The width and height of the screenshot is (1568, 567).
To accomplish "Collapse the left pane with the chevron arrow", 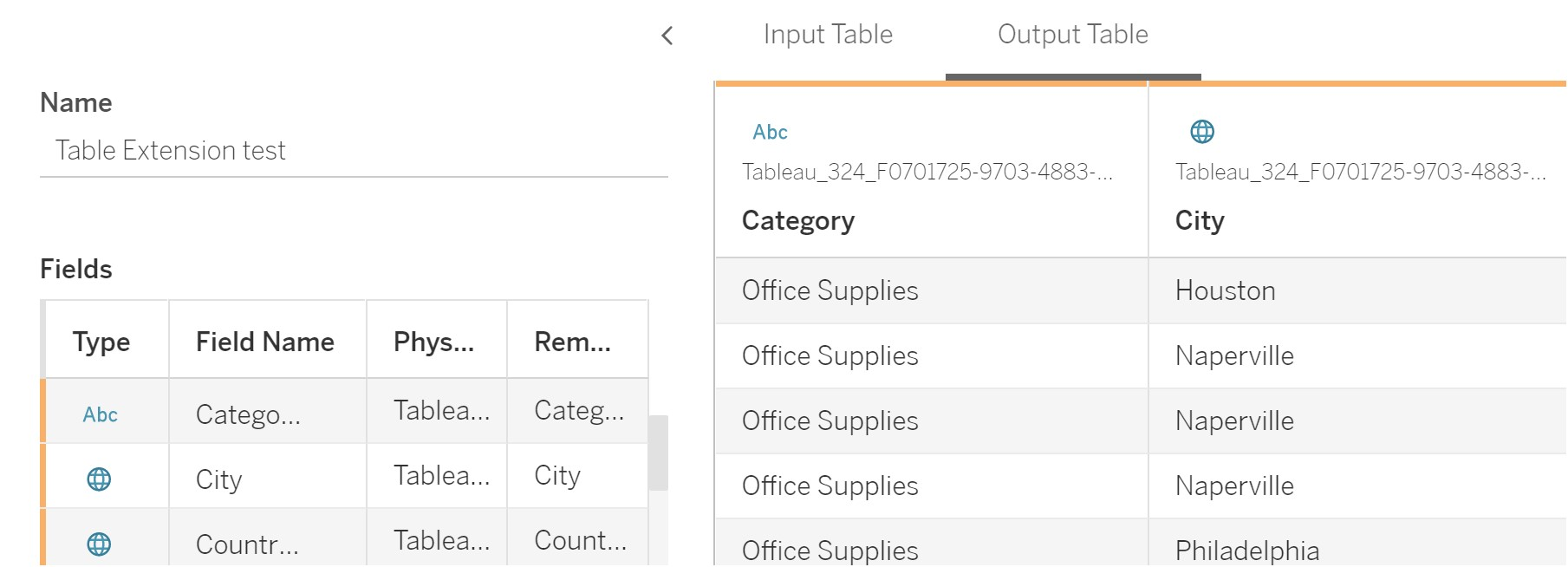I will tap(667, 36).
